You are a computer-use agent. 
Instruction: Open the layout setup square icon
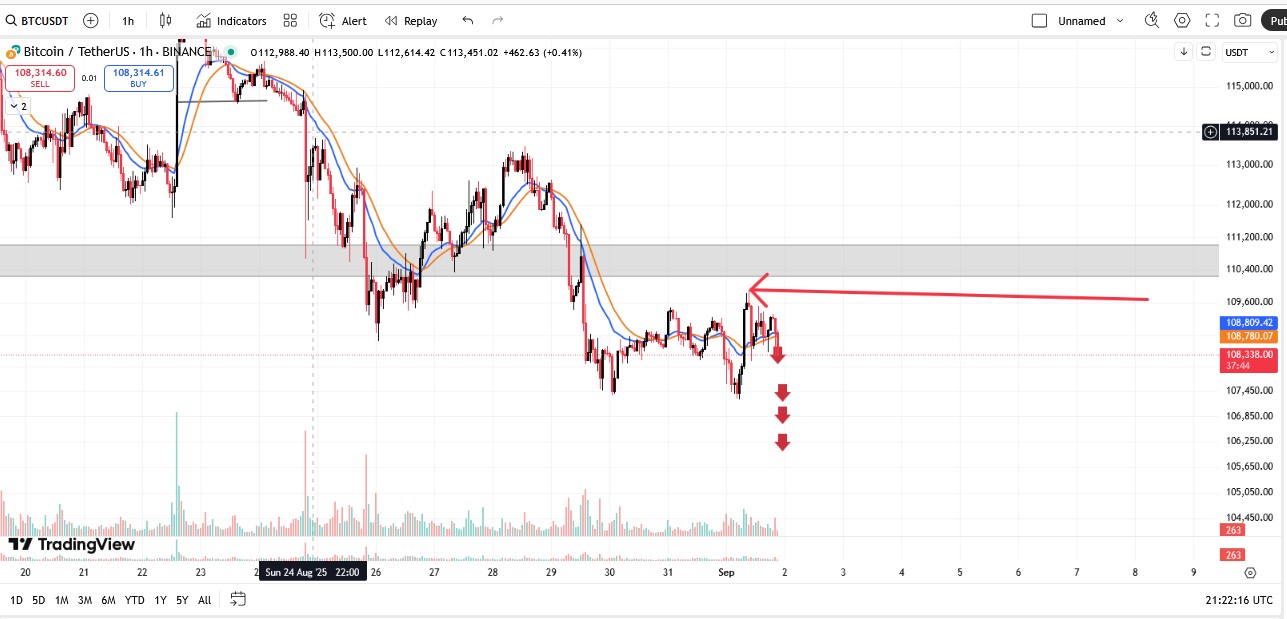[1039, 20]
